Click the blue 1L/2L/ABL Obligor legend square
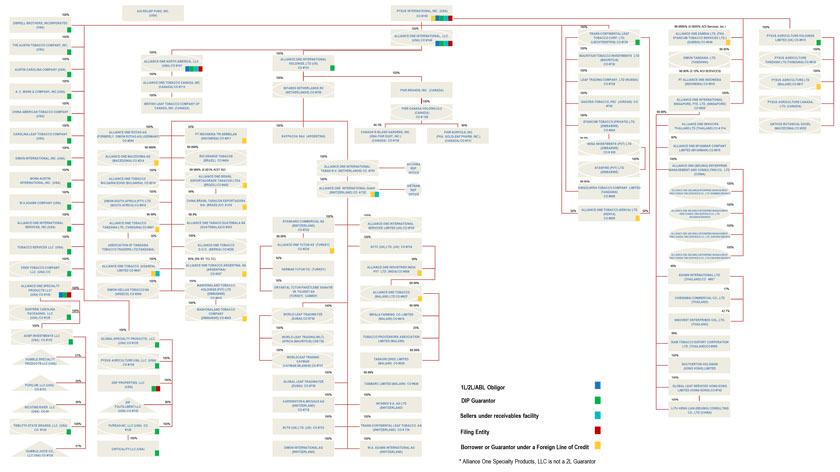This screenshot has width=840, height=472. [x=598, y=385]
